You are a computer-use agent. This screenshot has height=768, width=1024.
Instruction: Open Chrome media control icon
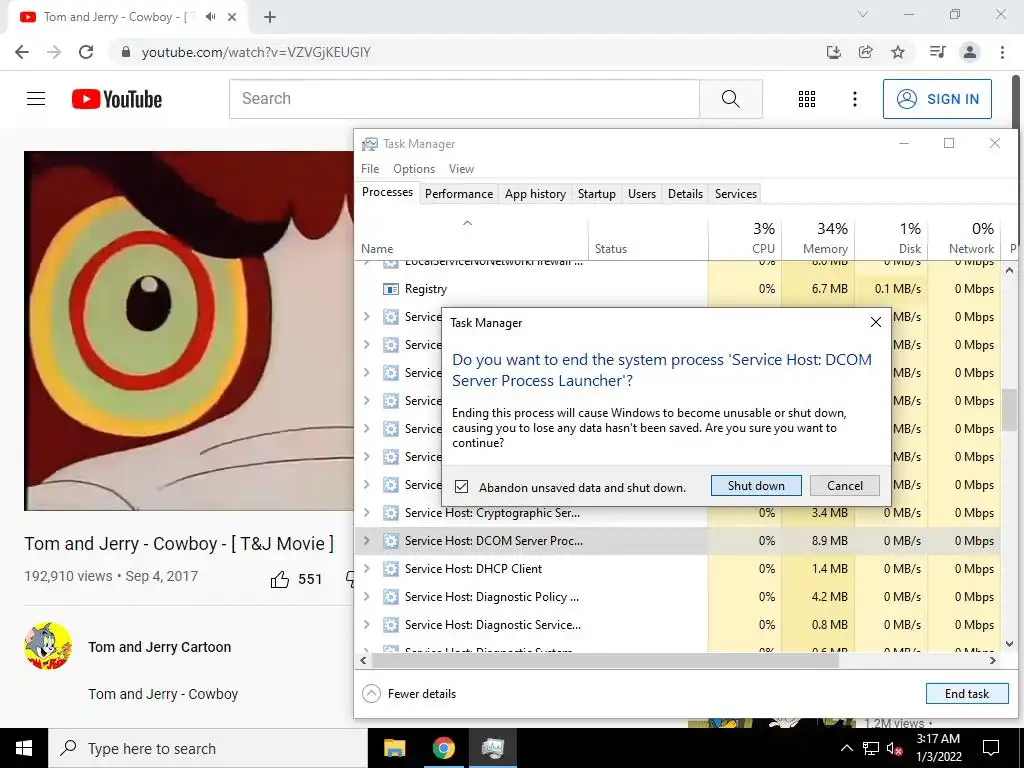[937, 52]
